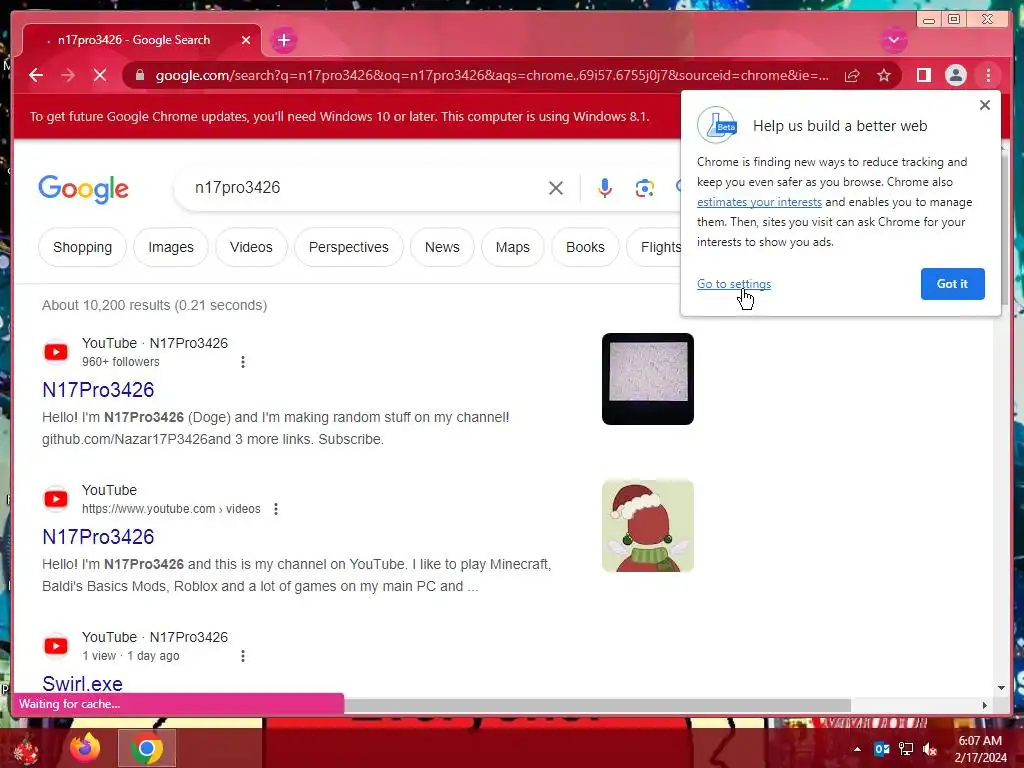
Task: Open the network tray icon
Action: click(x=906, y=749)
